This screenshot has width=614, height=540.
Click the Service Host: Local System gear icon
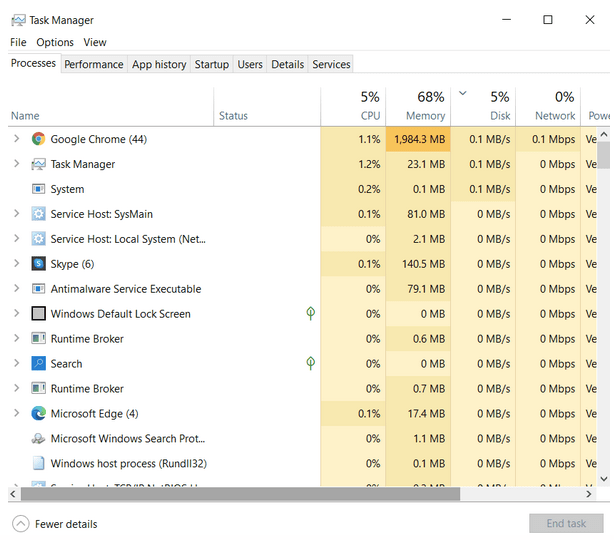click(38, 239)
